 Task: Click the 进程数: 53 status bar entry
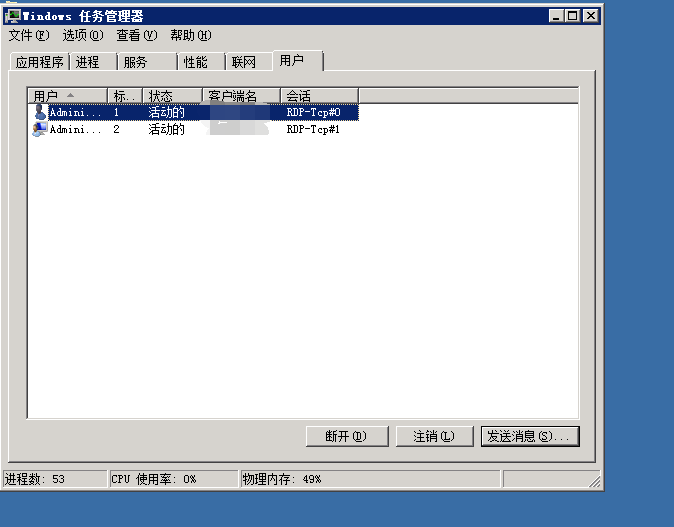[x=55, y=479]
